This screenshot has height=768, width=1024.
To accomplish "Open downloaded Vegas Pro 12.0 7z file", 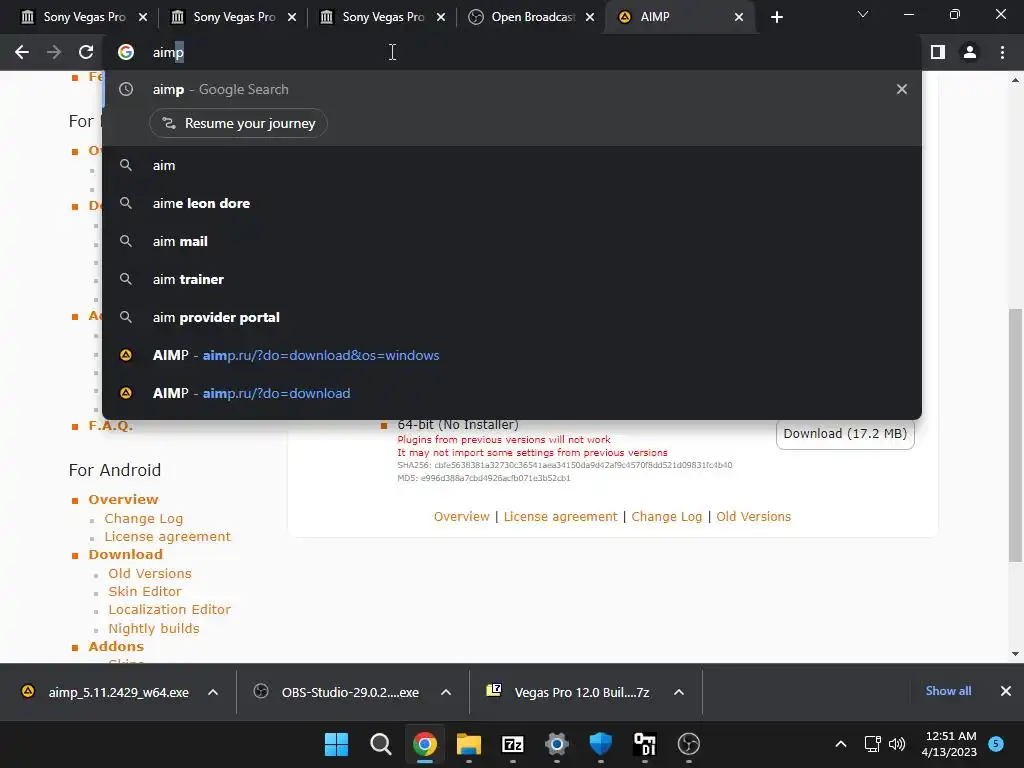I will (x=568, y=692).
